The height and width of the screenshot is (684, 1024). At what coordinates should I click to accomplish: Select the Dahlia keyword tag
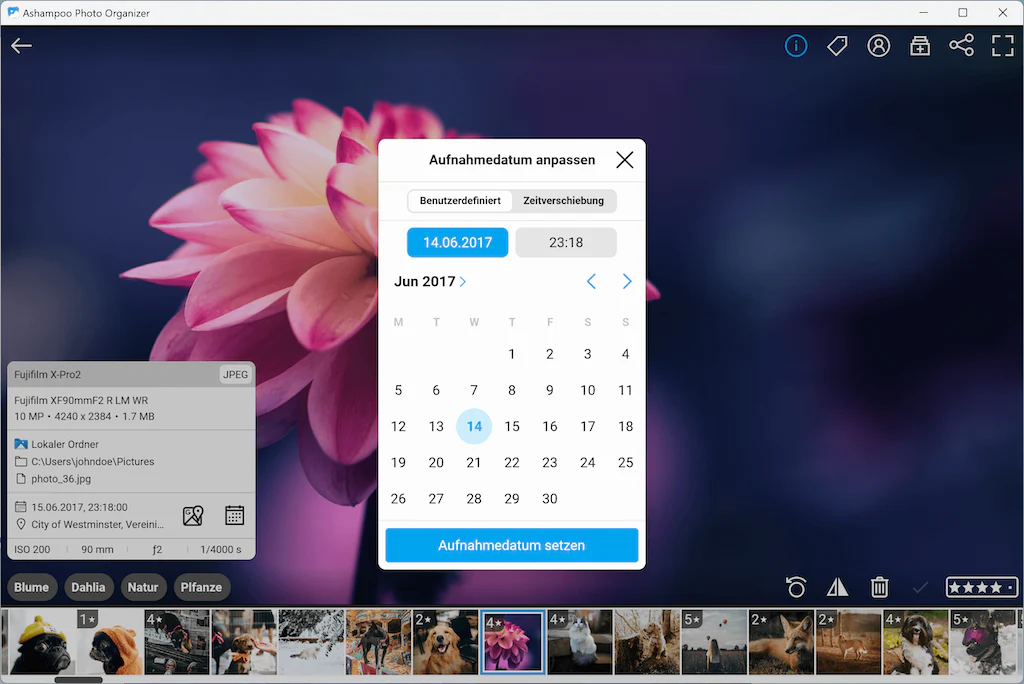[x=88, y=587]
